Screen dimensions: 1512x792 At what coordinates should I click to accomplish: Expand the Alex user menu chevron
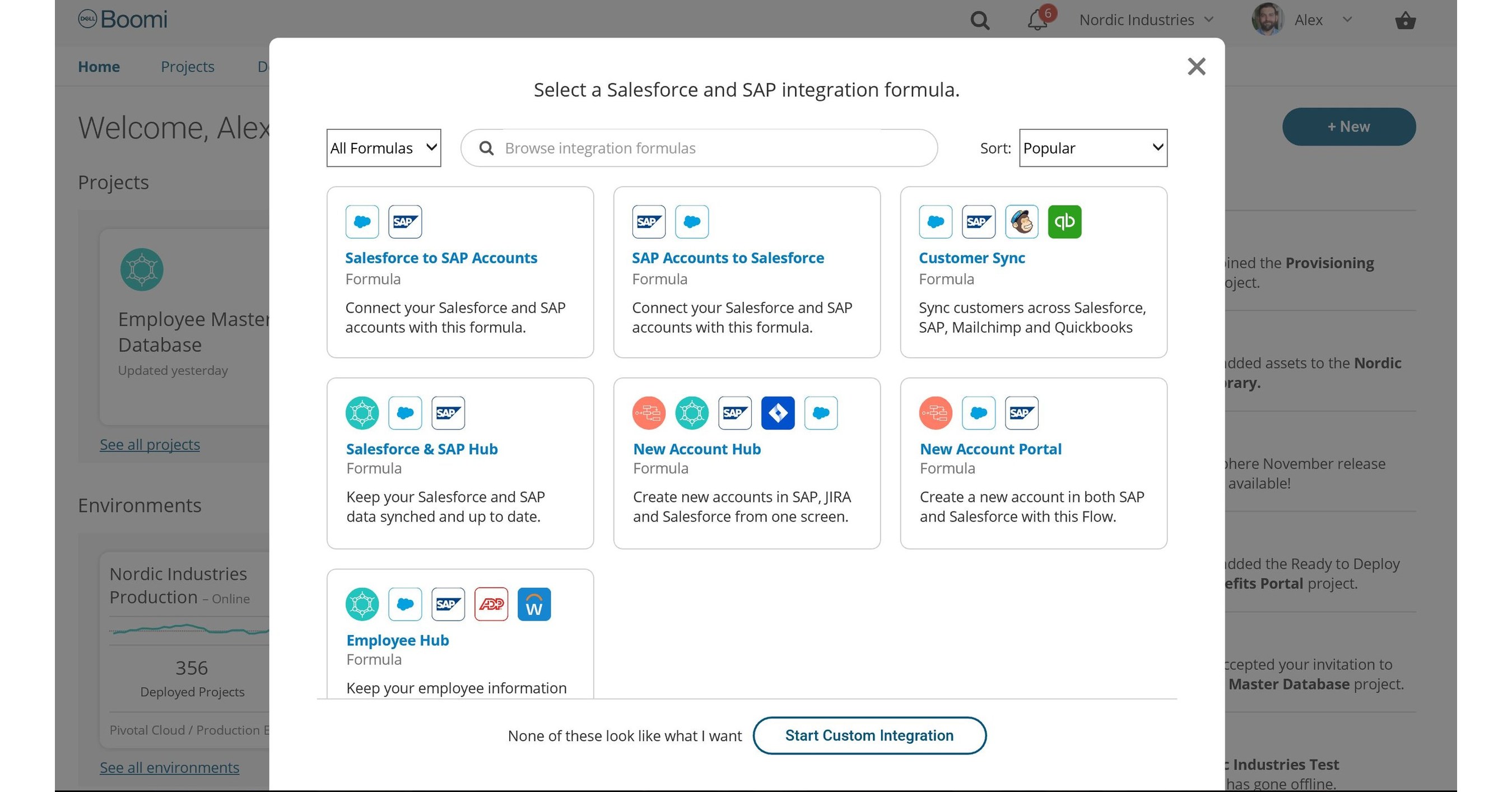pos(1348,20)
